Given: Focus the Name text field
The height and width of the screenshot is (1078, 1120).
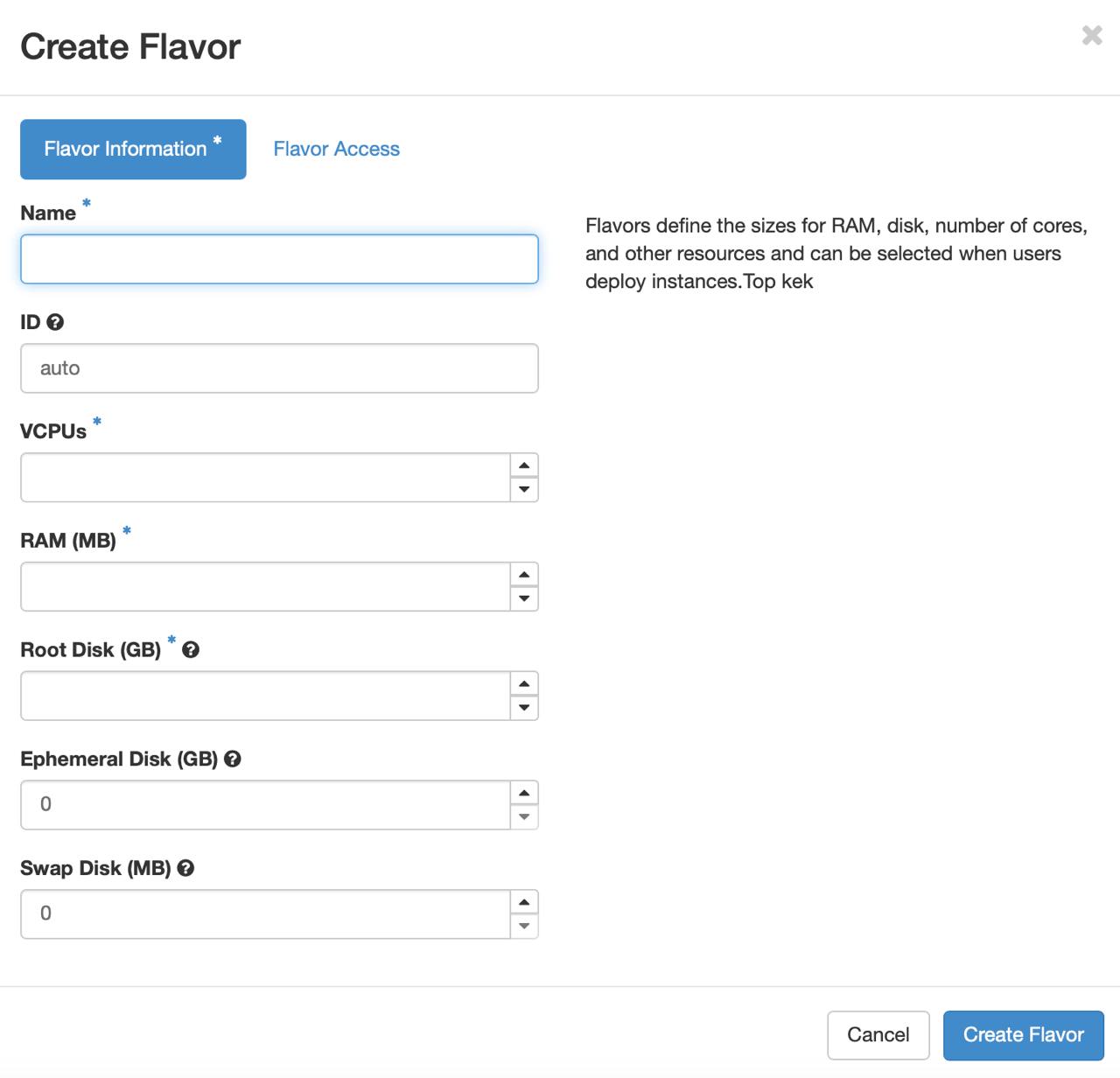Looking at the screenshot, I should tap(279, 259).
